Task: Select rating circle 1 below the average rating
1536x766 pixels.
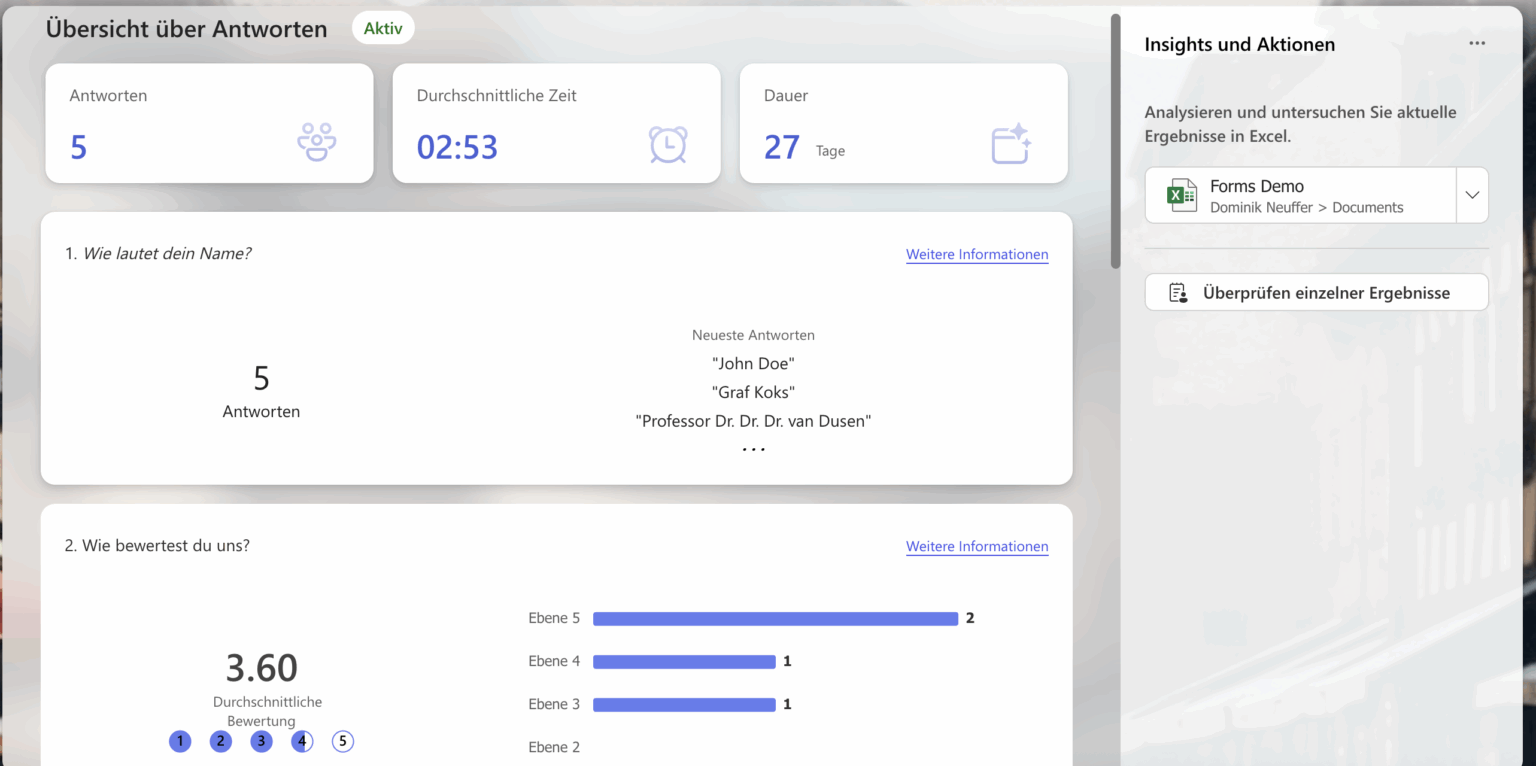Action: point(180,741)
